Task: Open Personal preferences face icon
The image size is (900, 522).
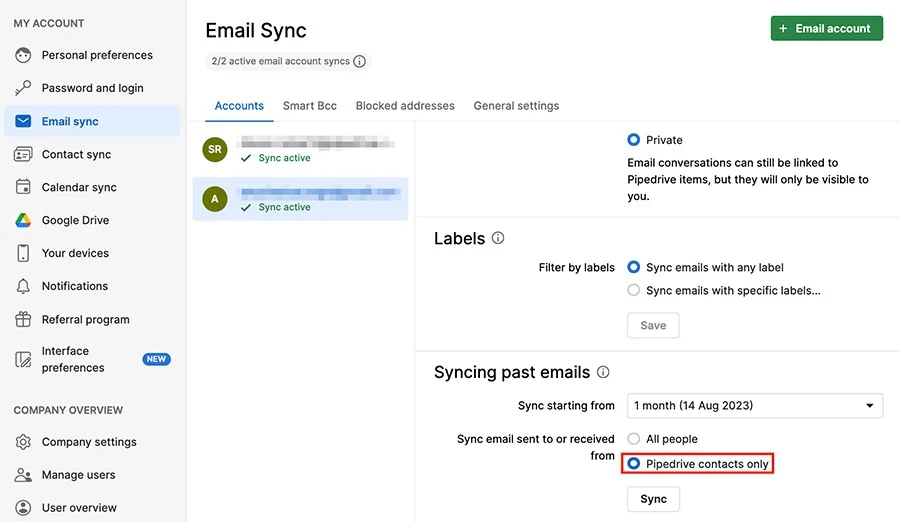Action: click(23, 55)
